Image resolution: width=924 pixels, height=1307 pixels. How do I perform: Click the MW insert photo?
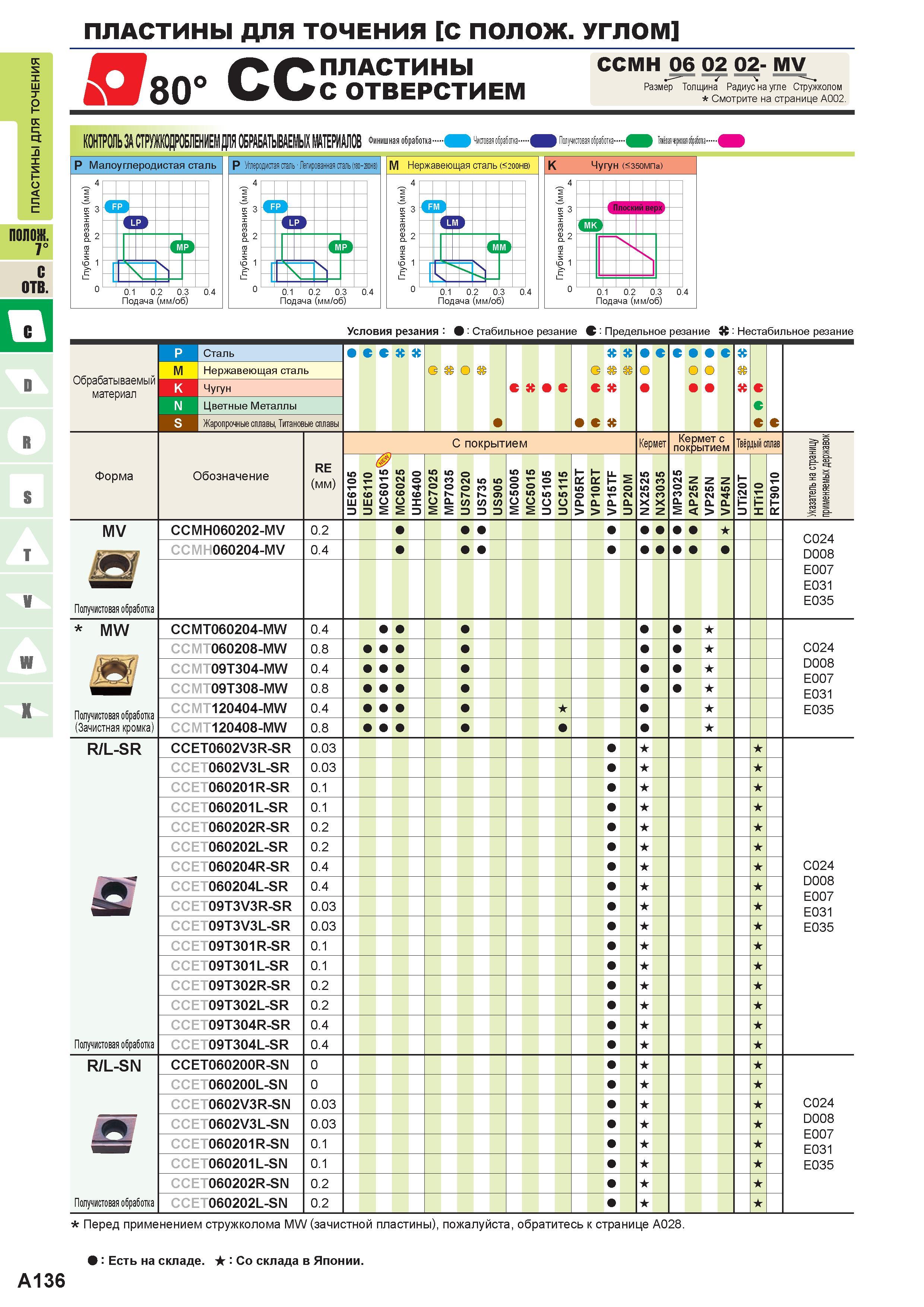coord(114,675)
